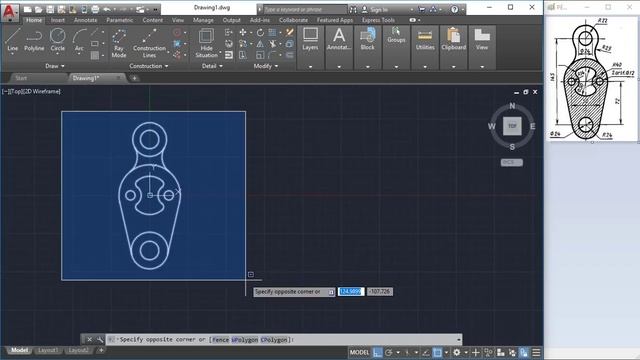Expand the Clipboard panel arrow
Image resolution: width=640 pixels, height=360 pixels.
453,67
